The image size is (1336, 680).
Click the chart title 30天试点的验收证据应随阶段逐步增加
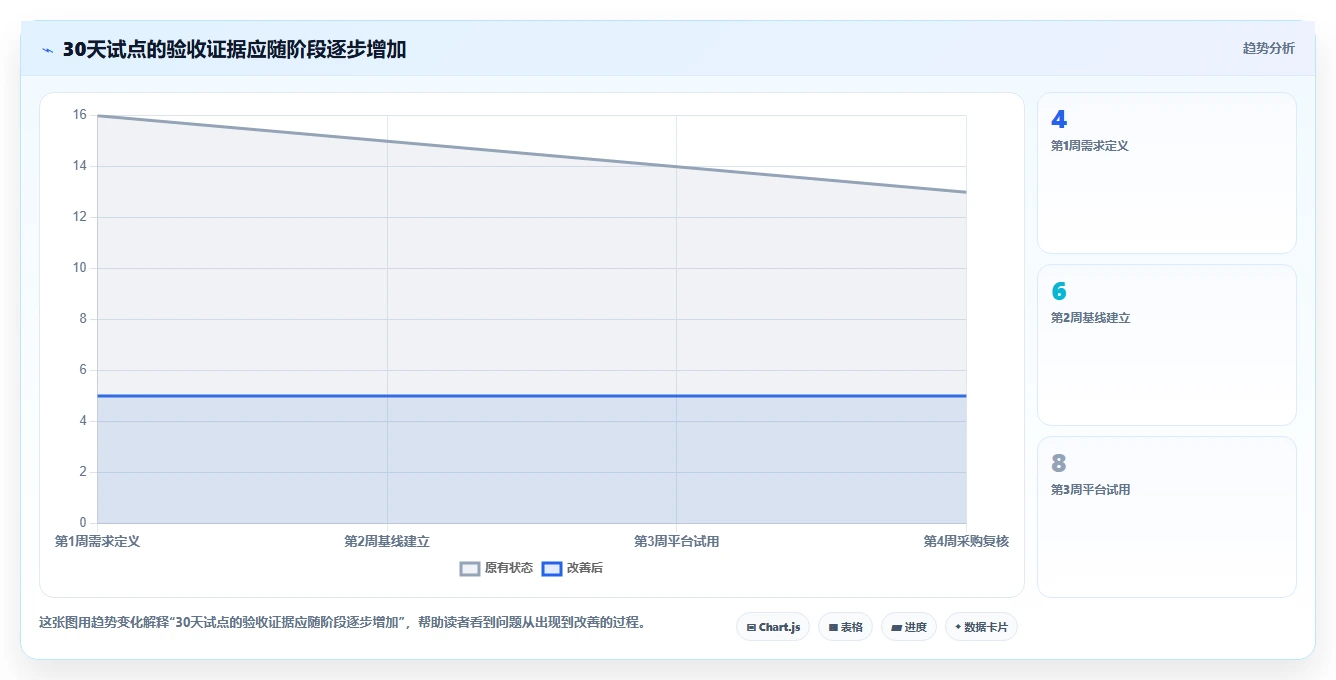[234, 49]
